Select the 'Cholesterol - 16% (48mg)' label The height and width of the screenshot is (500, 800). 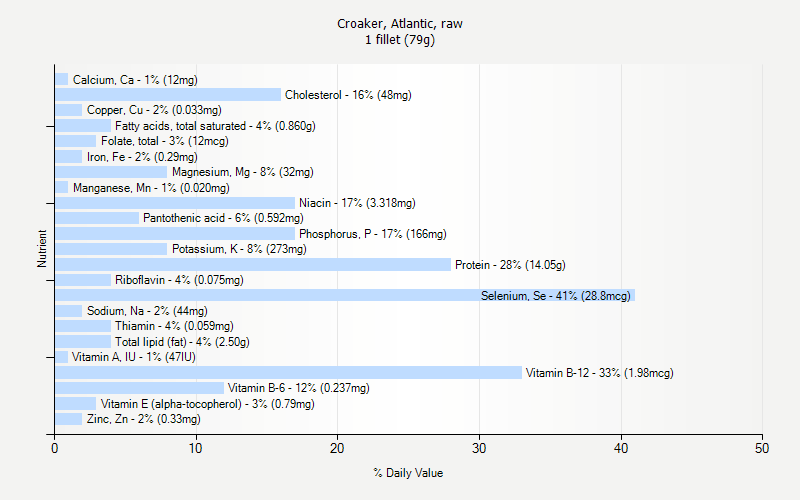click(348, 95)
